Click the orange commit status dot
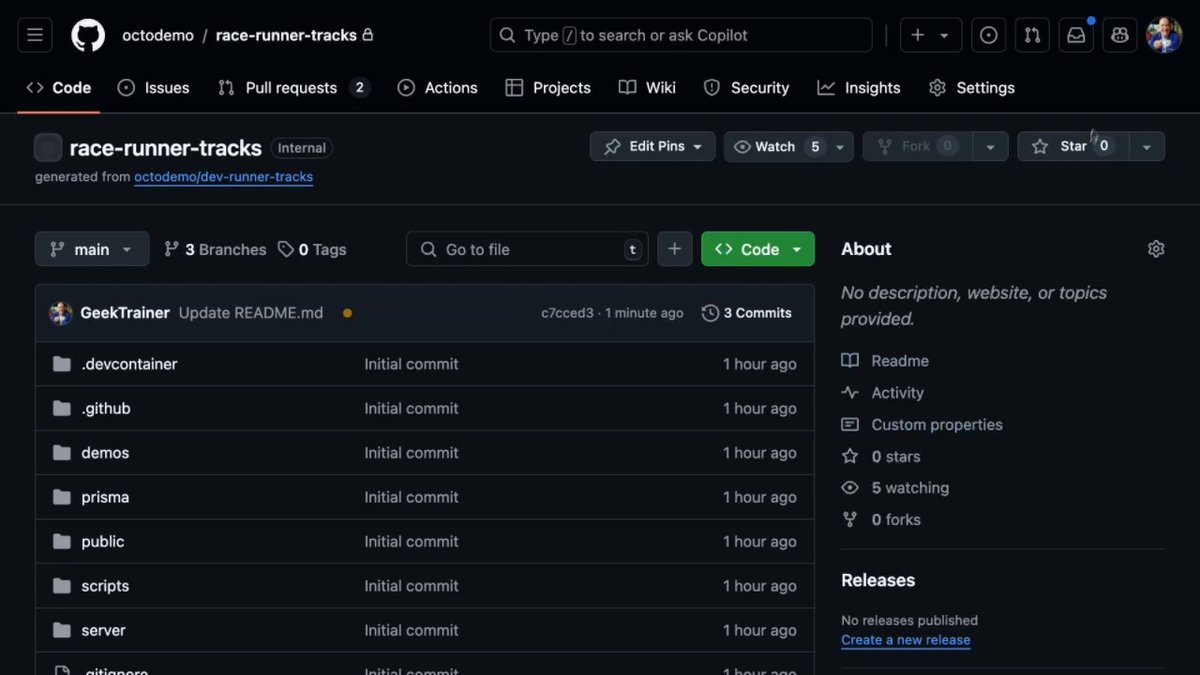Screen dimensions: 1200x675 [x=347, y=313]
